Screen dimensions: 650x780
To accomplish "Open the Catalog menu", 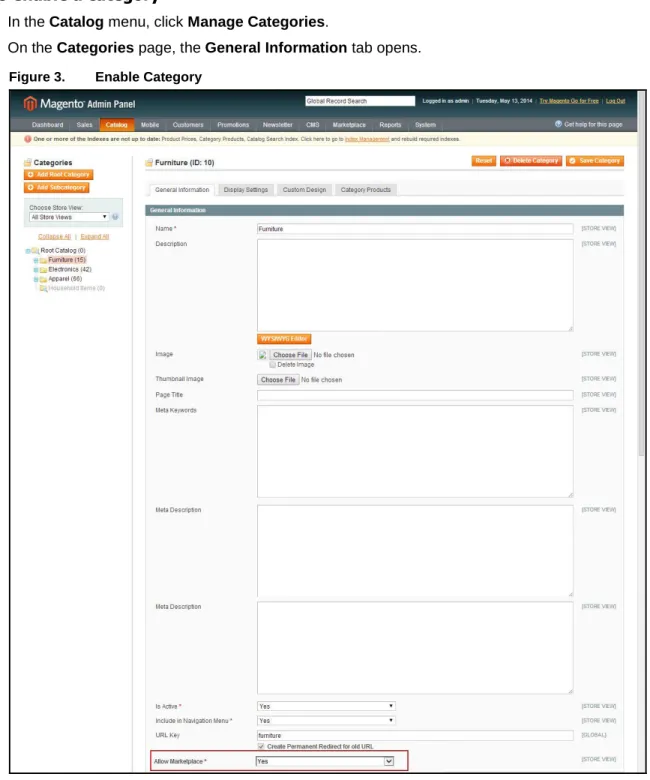I will (116, 125).
